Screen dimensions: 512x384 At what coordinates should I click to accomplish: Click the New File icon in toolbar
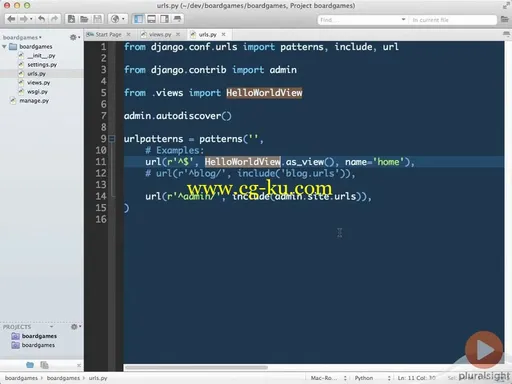tap(71, 19)
